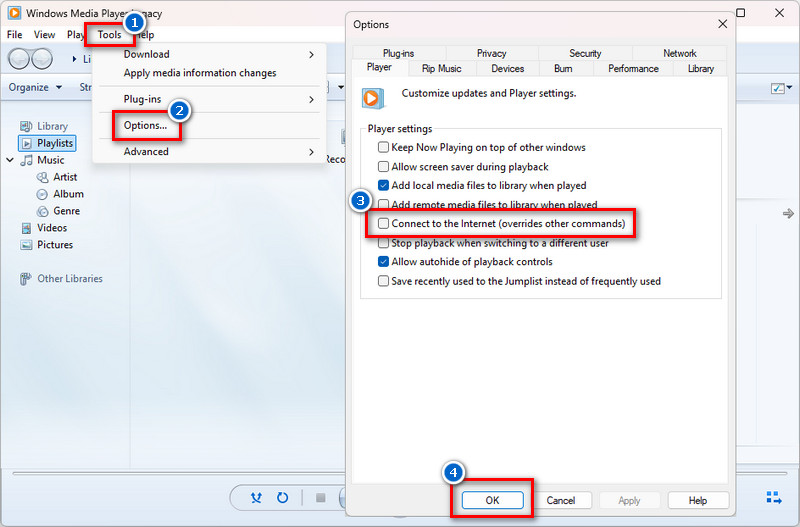This screenshot has height=527, width=800.
Task: Open the View menu
Action: (44, 35)
